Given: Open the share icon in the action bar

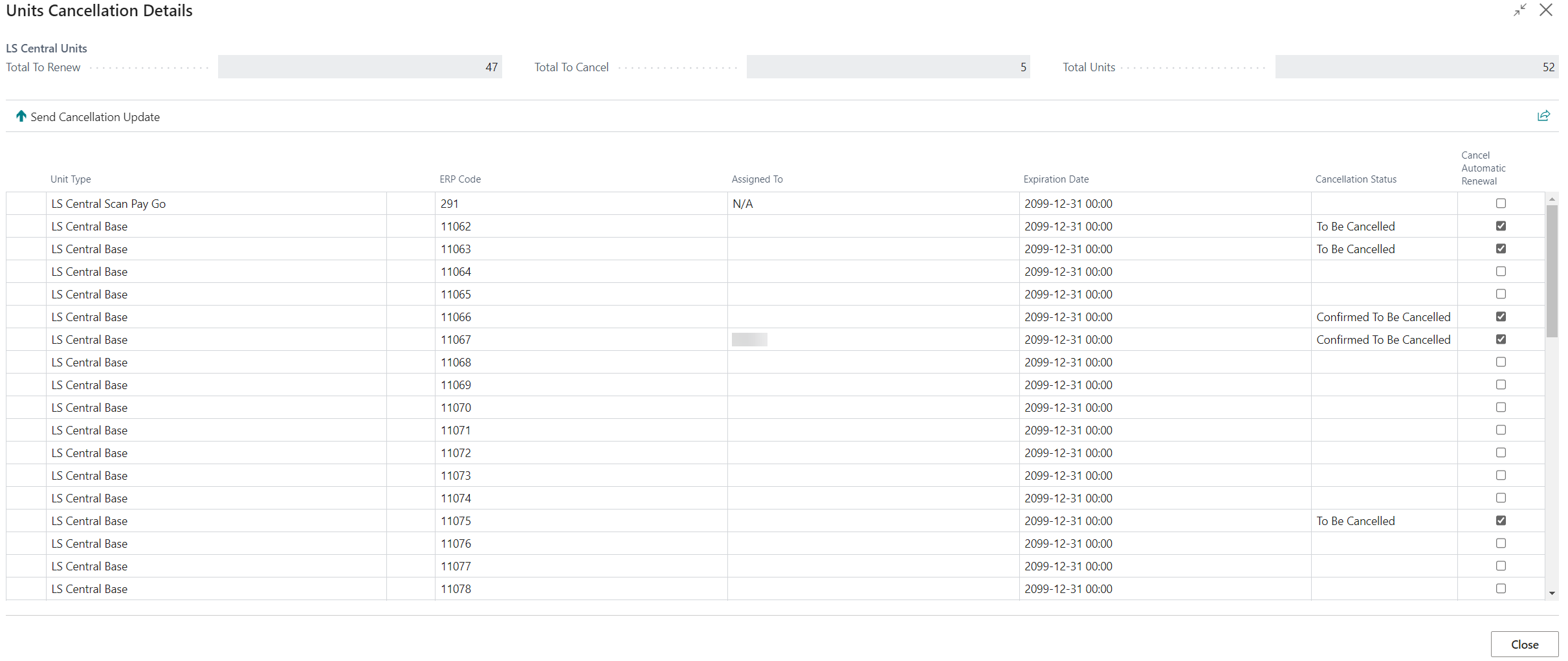Looking at the screenshot, I should [1543, 116].
